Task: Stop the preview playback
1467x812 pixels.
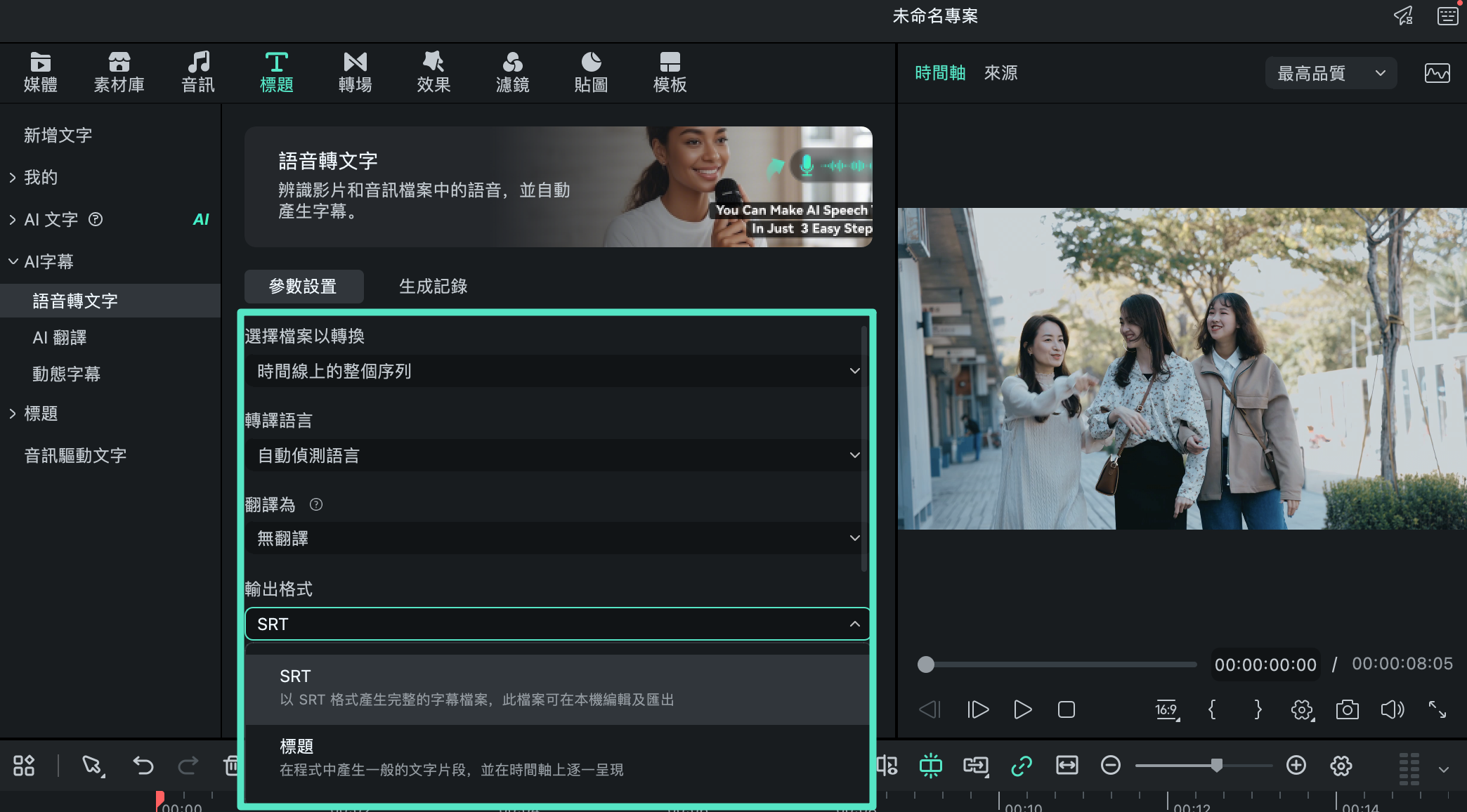Action: point(1067,709)
